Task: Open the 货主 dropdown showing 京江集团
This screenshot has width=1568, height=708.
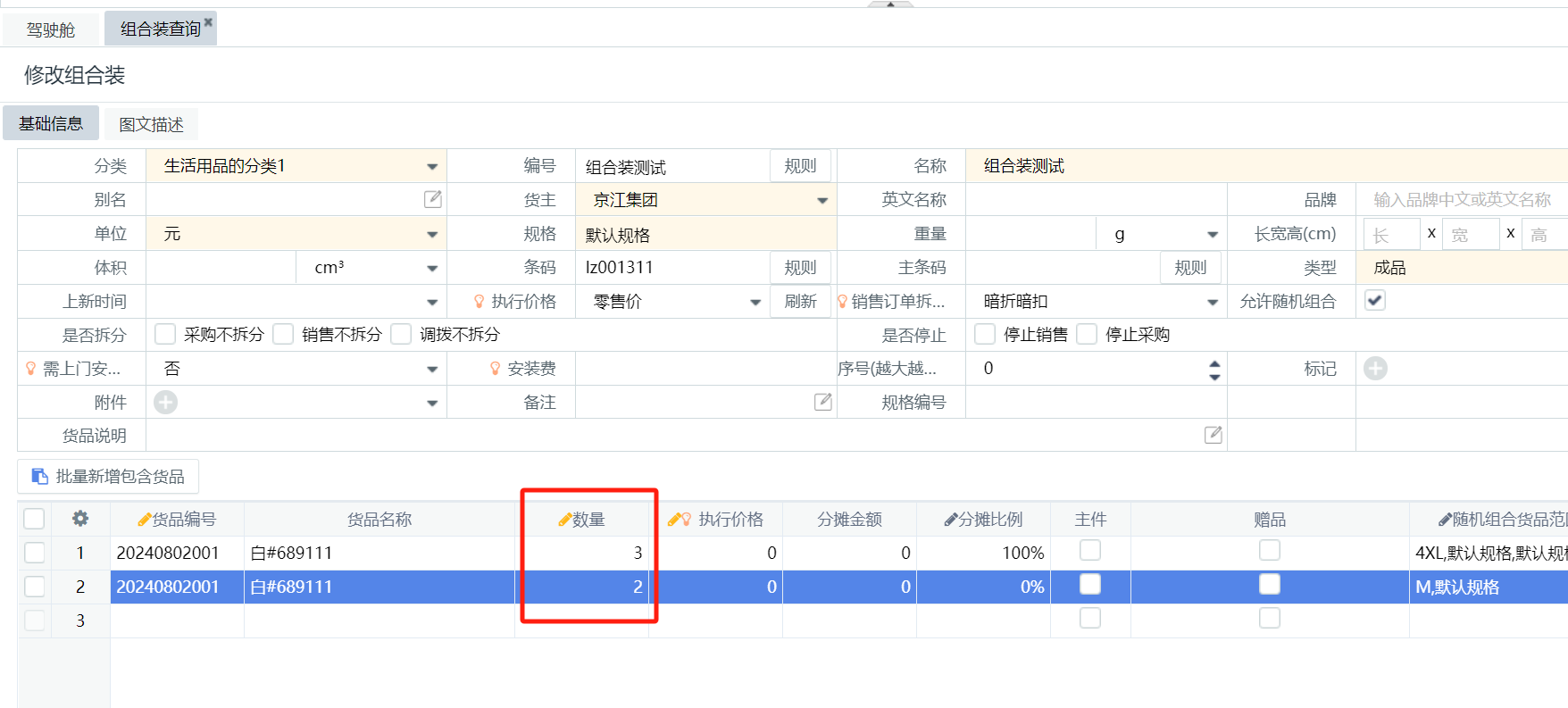Action: click(822, 201)
